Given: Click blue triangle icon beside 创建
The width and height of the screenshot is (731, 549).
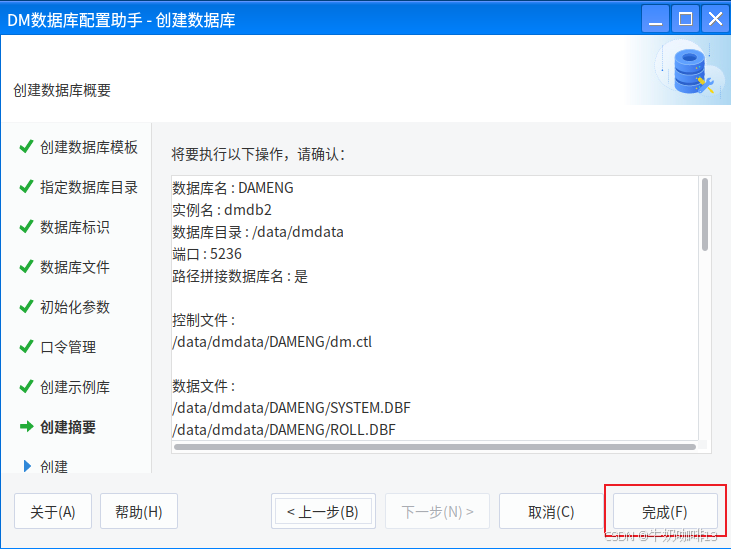Looking at the screenshot, I should [27, 466].
